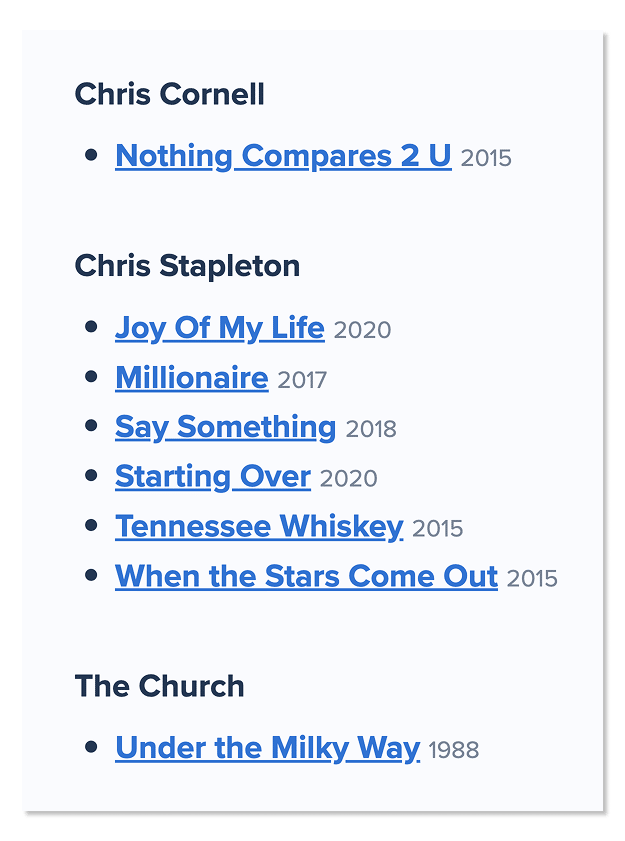Click the The Church heading
This screenshot has width=625, height=841.
click(160, 686)
